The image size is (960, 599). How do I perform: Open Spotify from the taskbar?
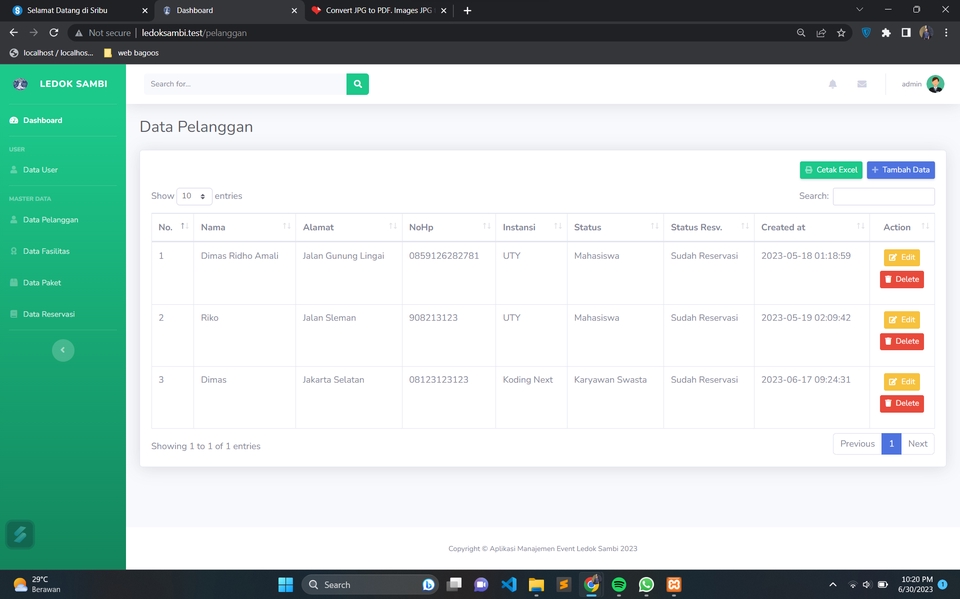pyautogui.click(x=619, y=584)
